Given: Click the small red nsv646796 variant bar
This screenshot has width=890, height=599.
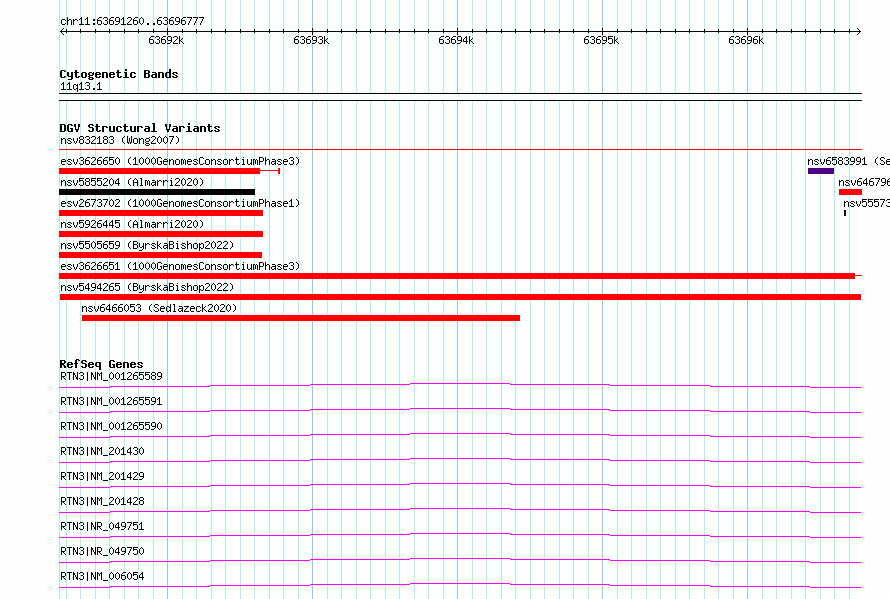Looking at the screenshot, I should (850, 192).
